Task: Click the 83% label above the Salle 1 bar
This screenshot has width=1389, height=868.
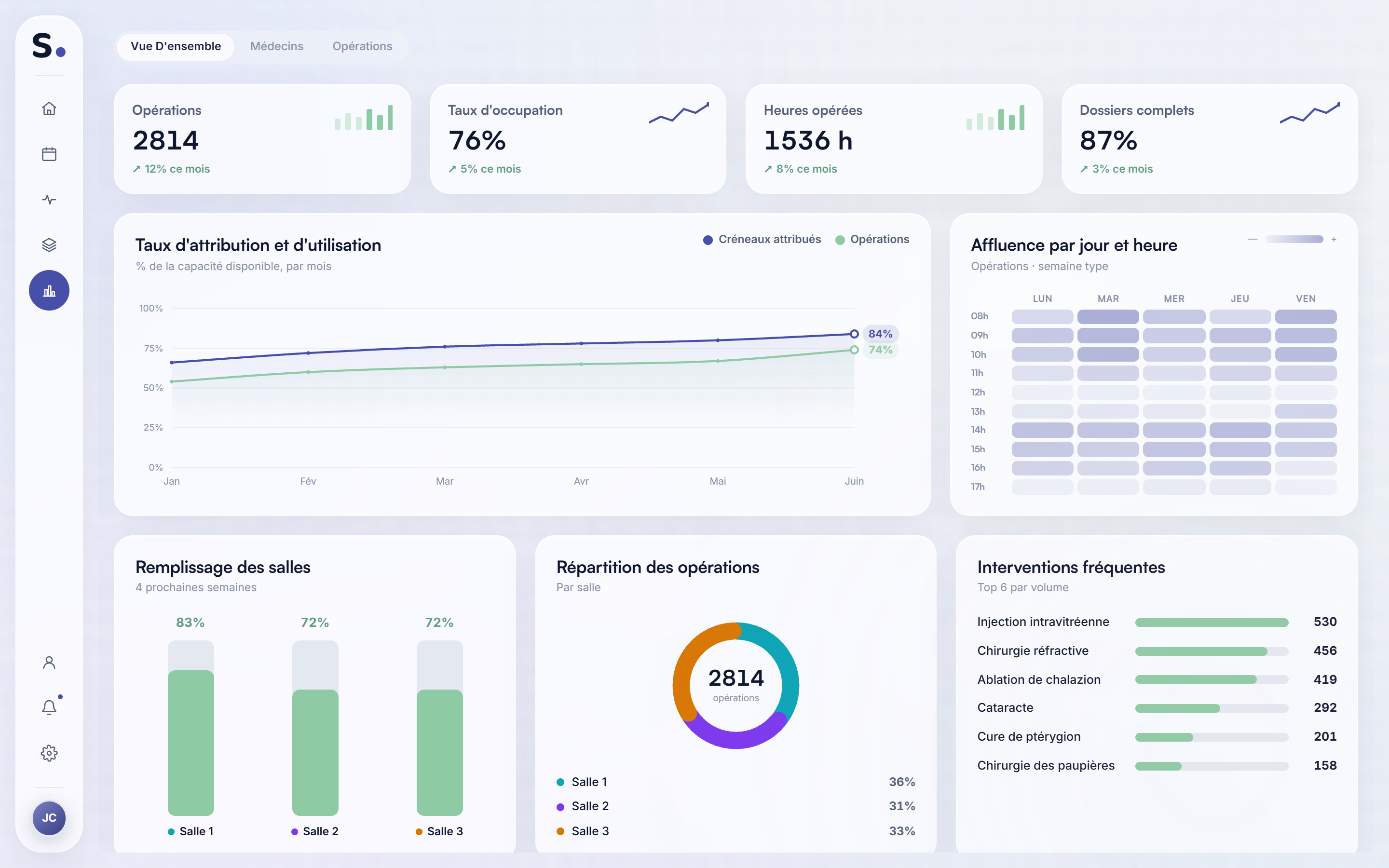Action: (x=191, y=623)
